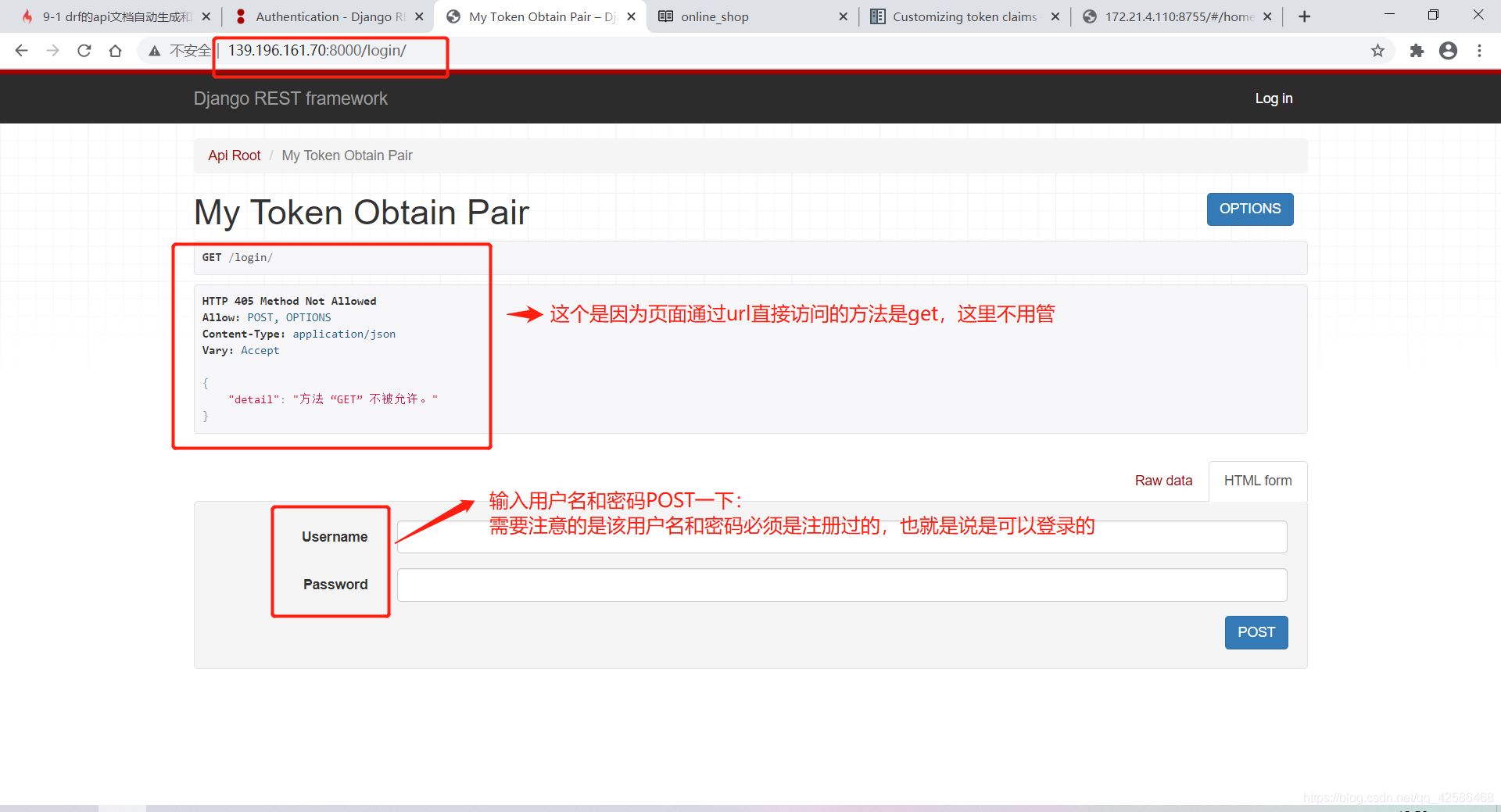
Task: Minimize the browser window
Action: click(1389, 15)
